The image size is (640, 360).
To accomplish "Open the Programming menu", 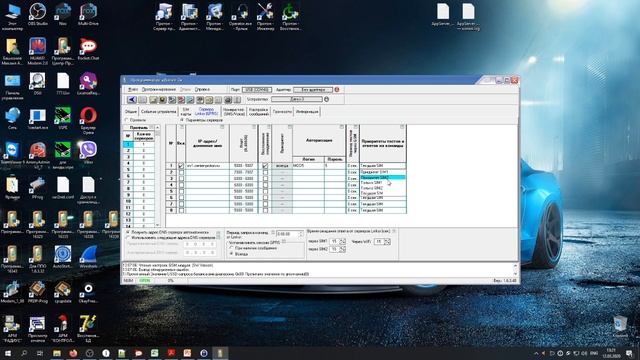I will click(158, 89).
